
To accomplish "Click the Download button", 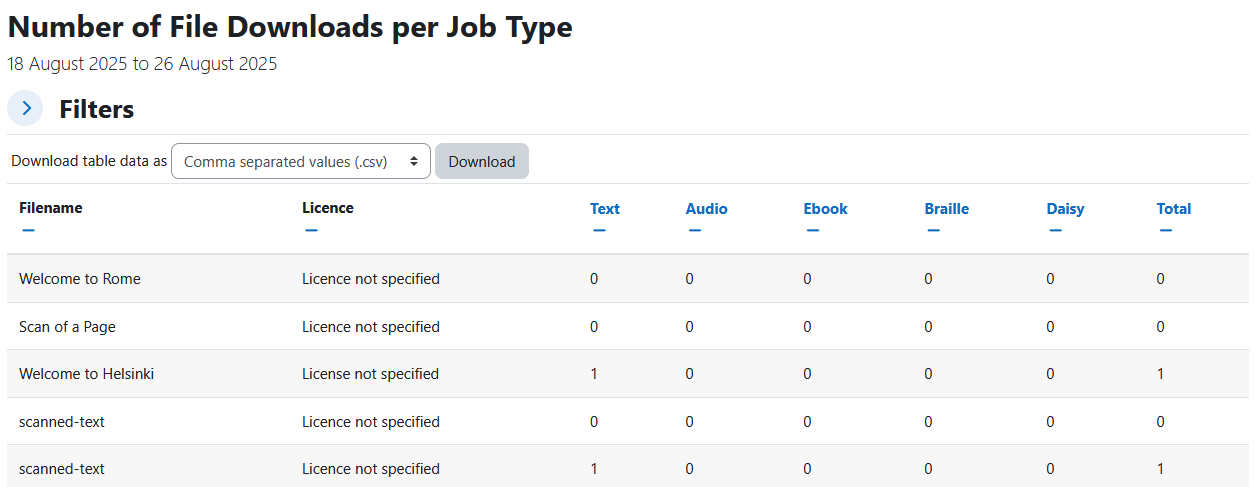I will (481, 161).
